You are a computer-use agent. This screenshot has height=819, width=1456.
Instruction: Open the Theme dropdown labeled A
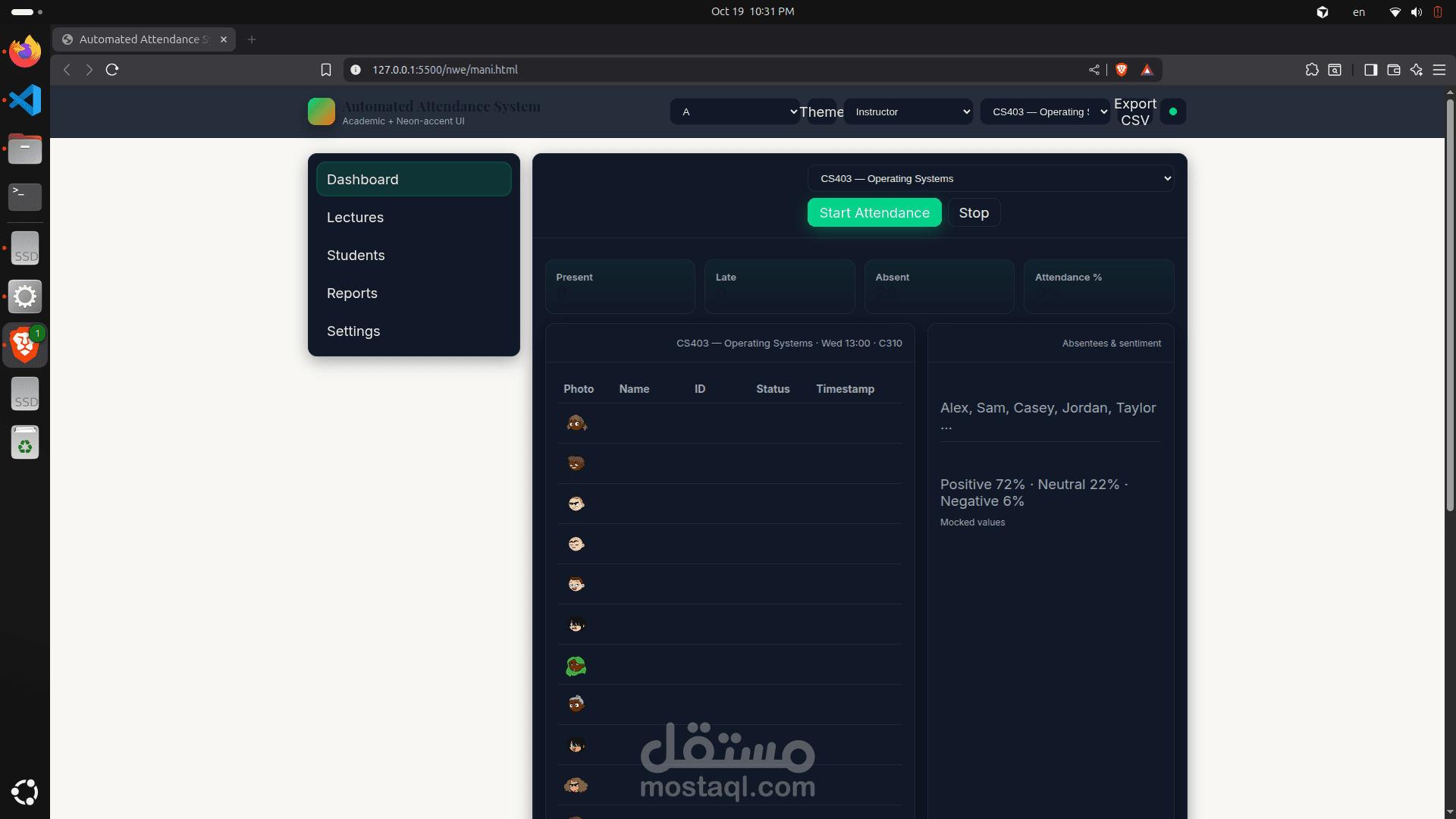click(x=735, y=111)
